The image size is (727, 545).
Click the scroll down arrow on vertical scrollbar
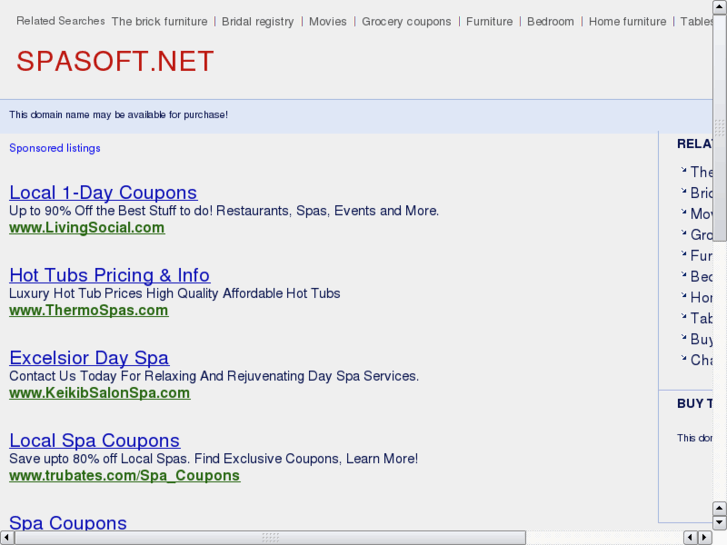pyautogui.click(x=720, y=523)
